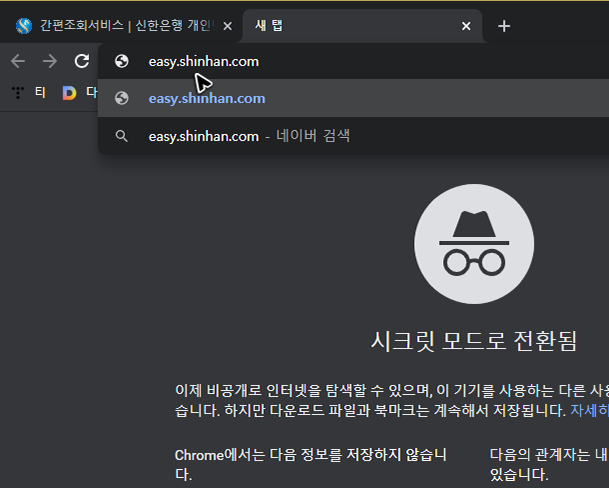Viewport: 609px width, 488px height.
Task: Open the Daum D bookmark
Action: [x=80, y=92]
